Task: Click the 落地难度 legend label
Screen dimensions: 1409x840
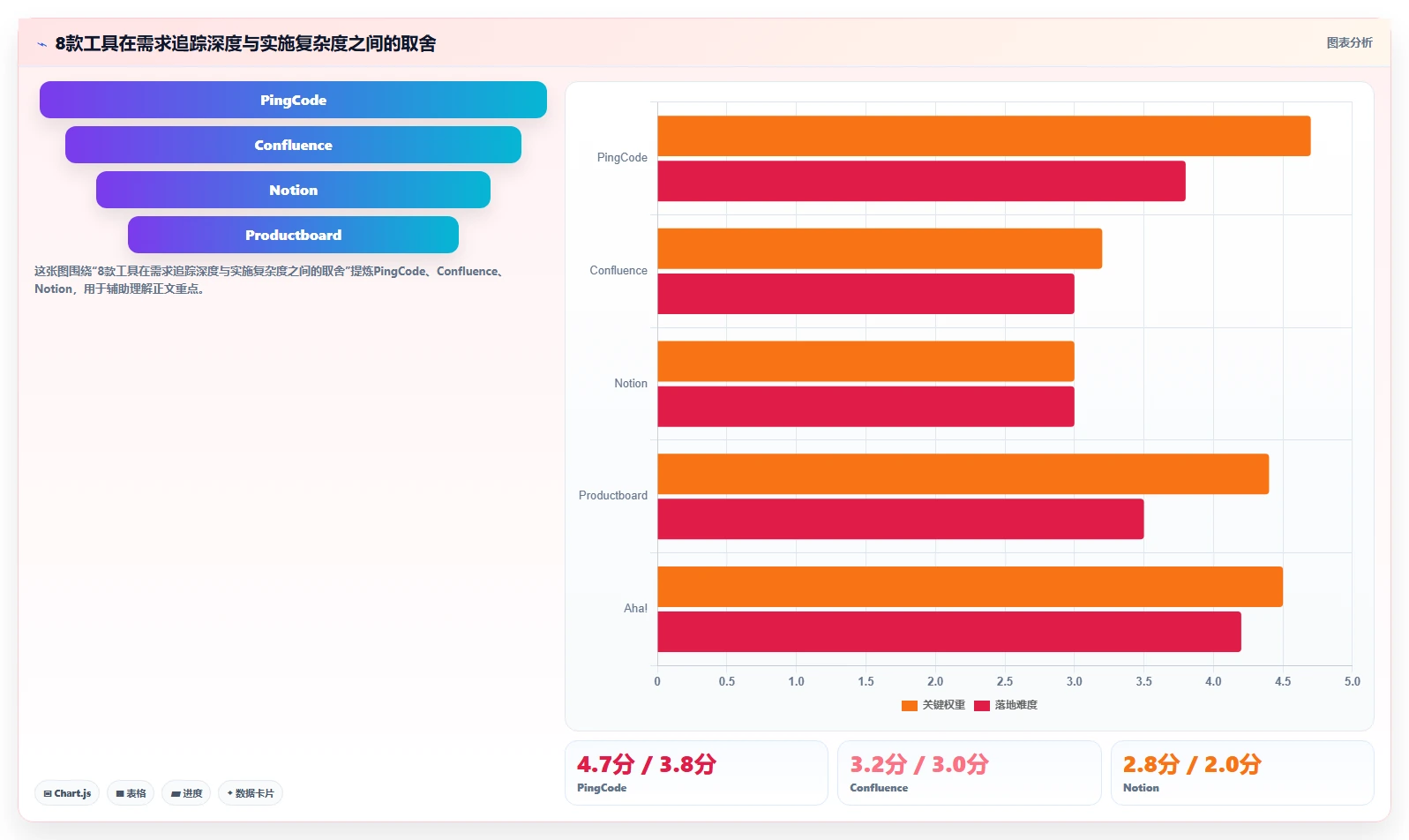Action: point(1016,705)
